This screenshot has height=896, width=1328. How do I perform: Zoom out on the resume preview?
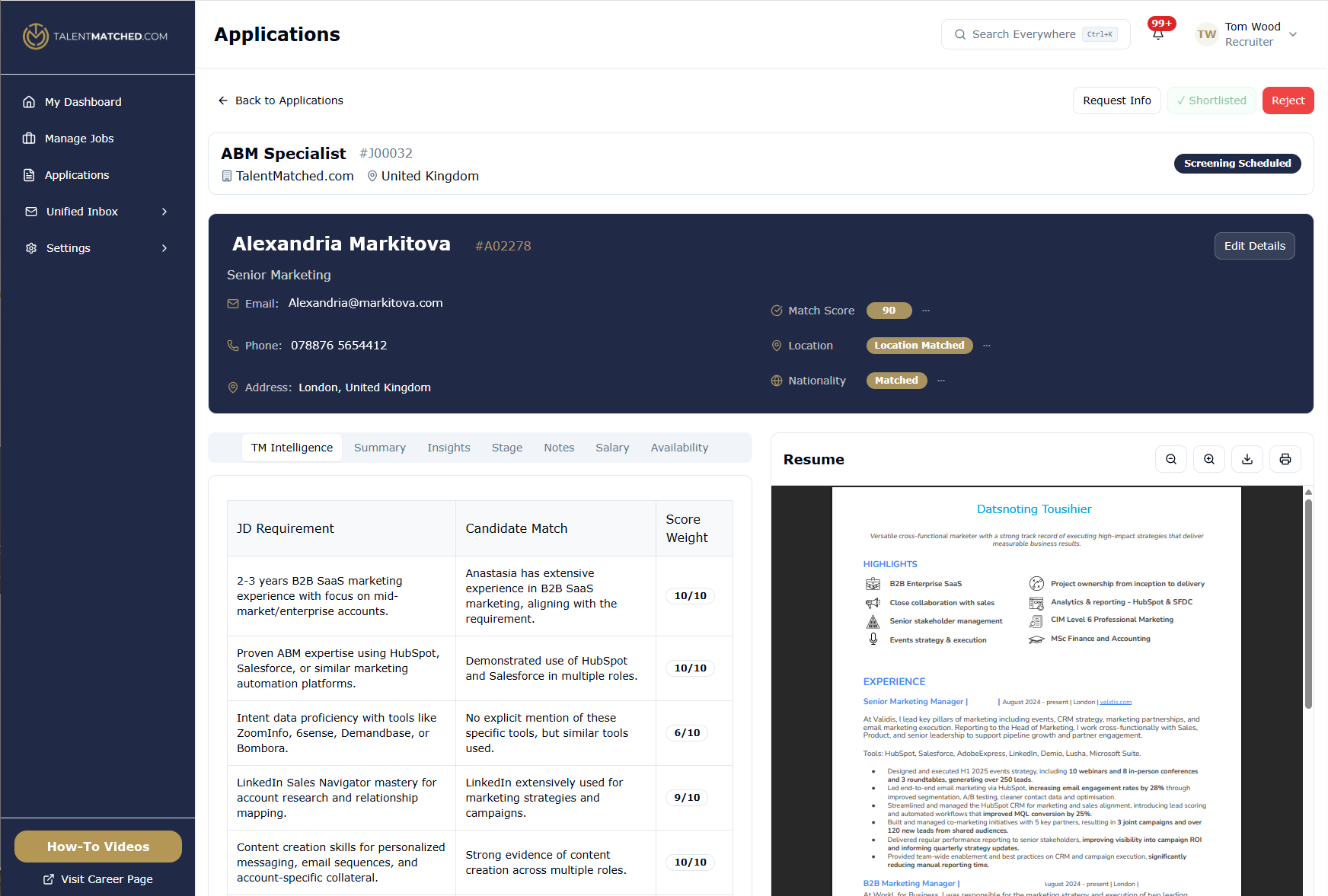pyautogui.click(x=1171, y=459)
